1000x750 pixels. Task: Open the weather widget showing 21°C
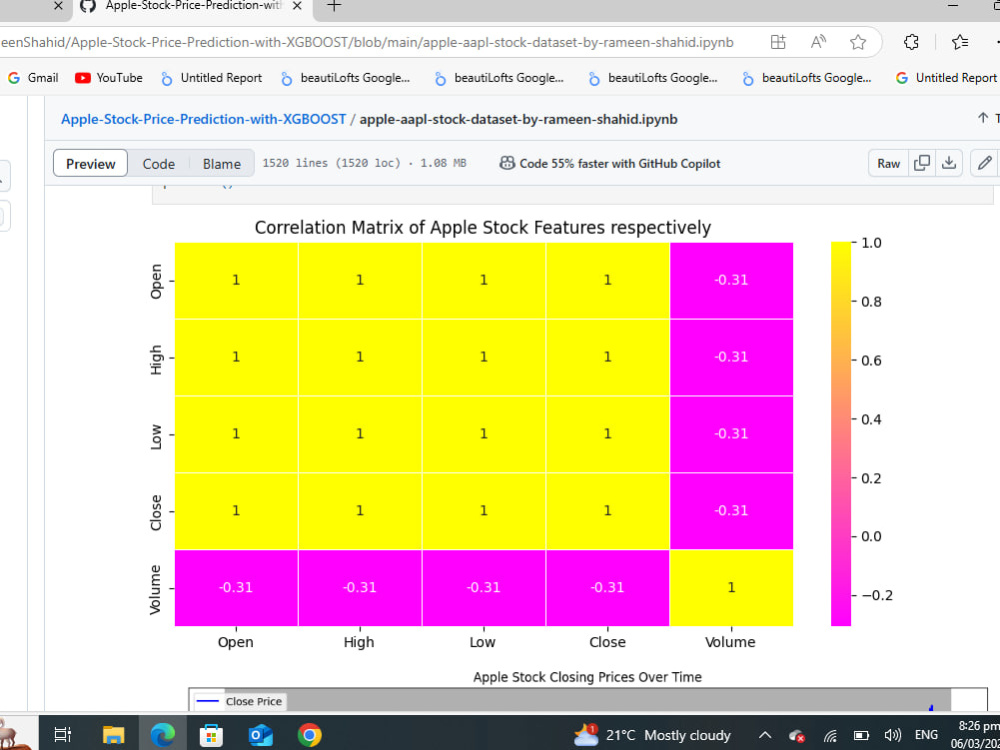pyautogui.click(x=651, y=735)
